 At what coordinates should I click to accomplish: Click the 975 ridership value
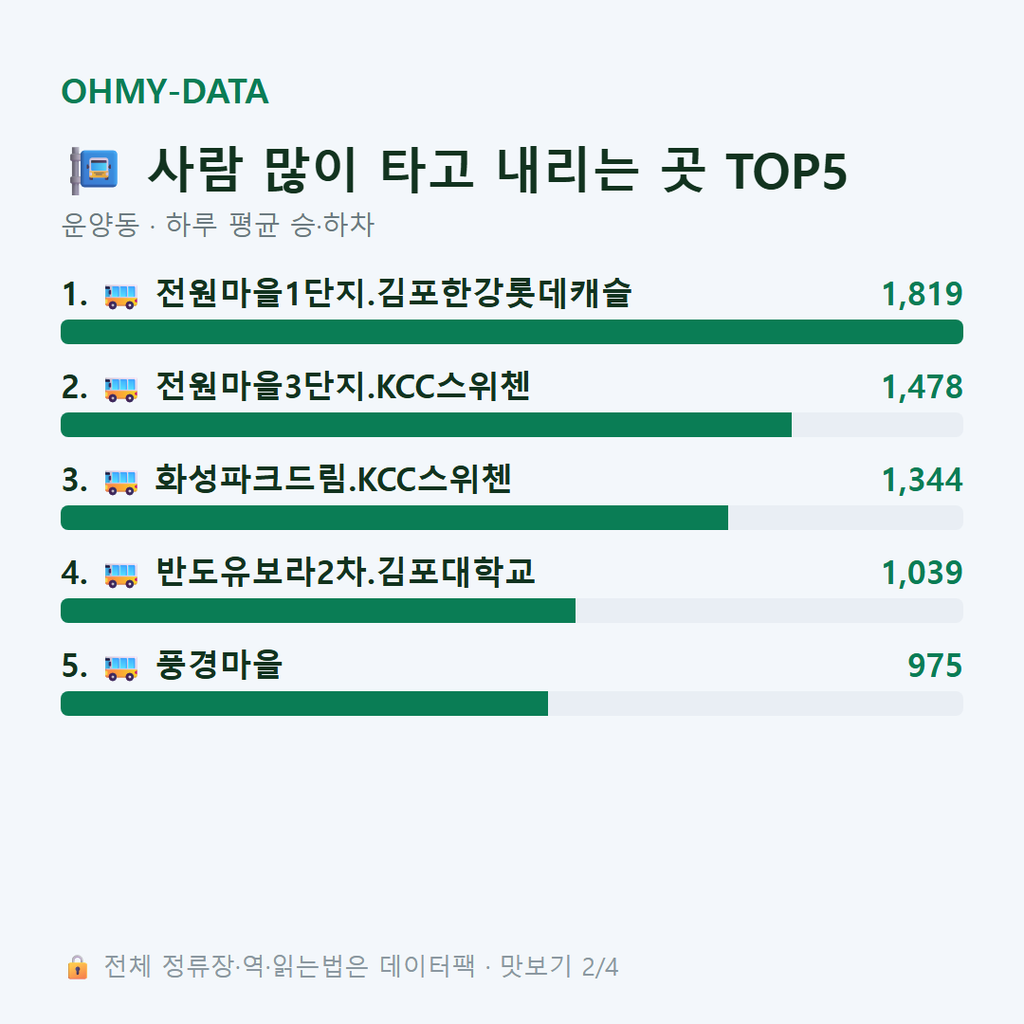[935, 665]
